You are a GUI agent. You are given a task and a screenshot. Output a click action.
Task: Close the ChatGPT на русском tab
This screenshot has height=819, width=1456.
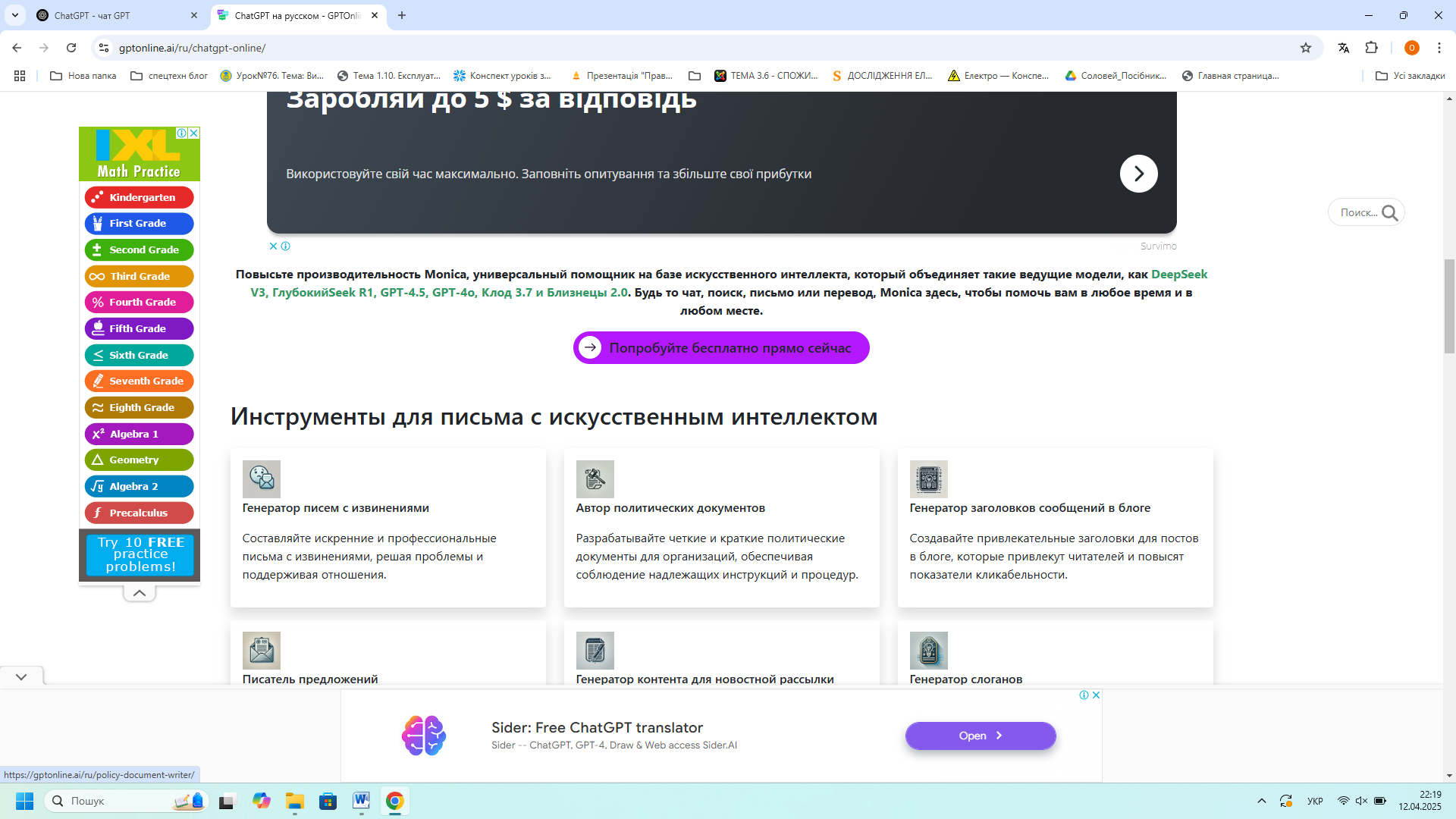pos(375,15)
